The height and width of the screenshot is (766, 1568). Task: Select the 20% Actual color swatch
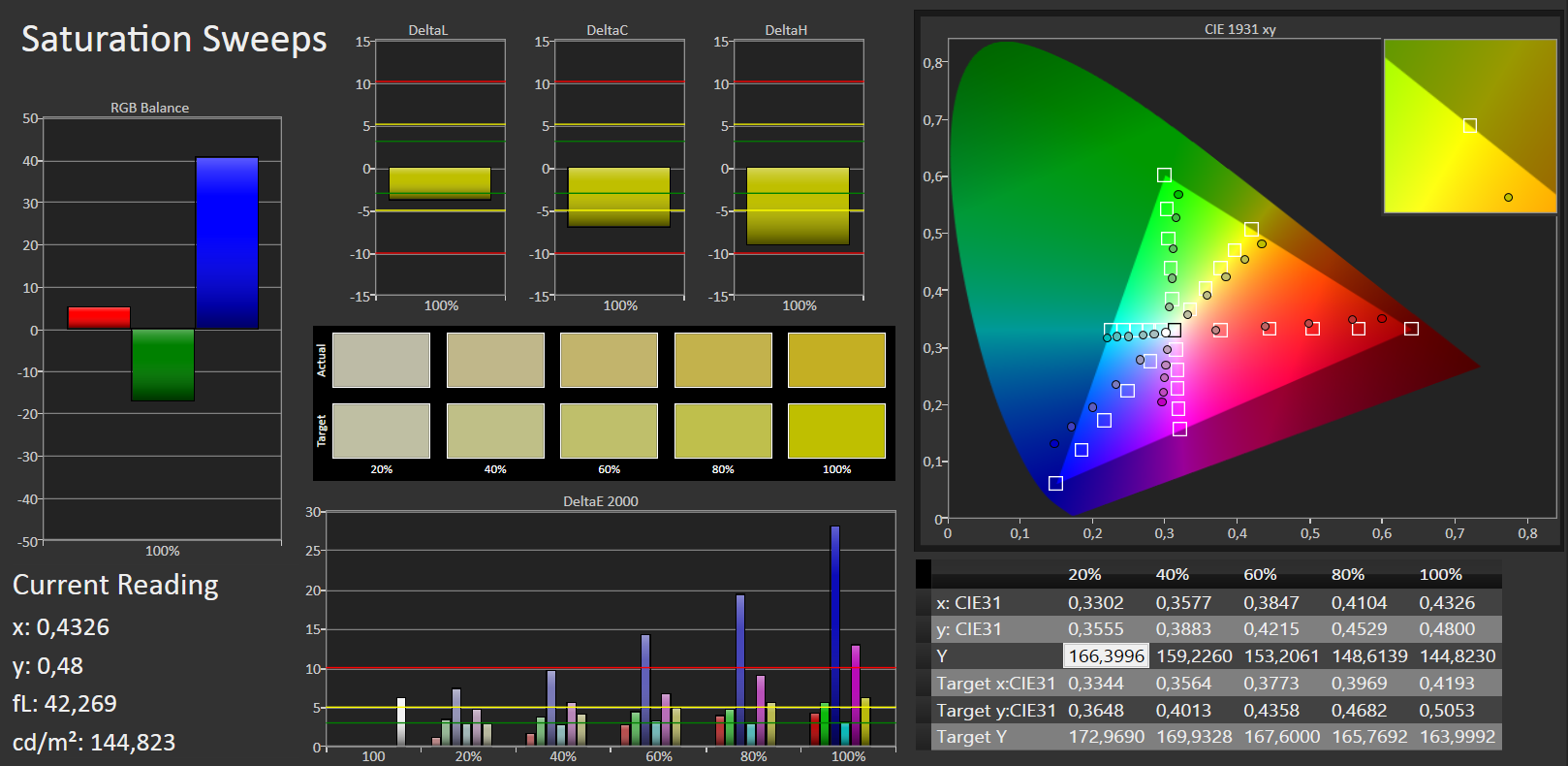click(381, 361)
